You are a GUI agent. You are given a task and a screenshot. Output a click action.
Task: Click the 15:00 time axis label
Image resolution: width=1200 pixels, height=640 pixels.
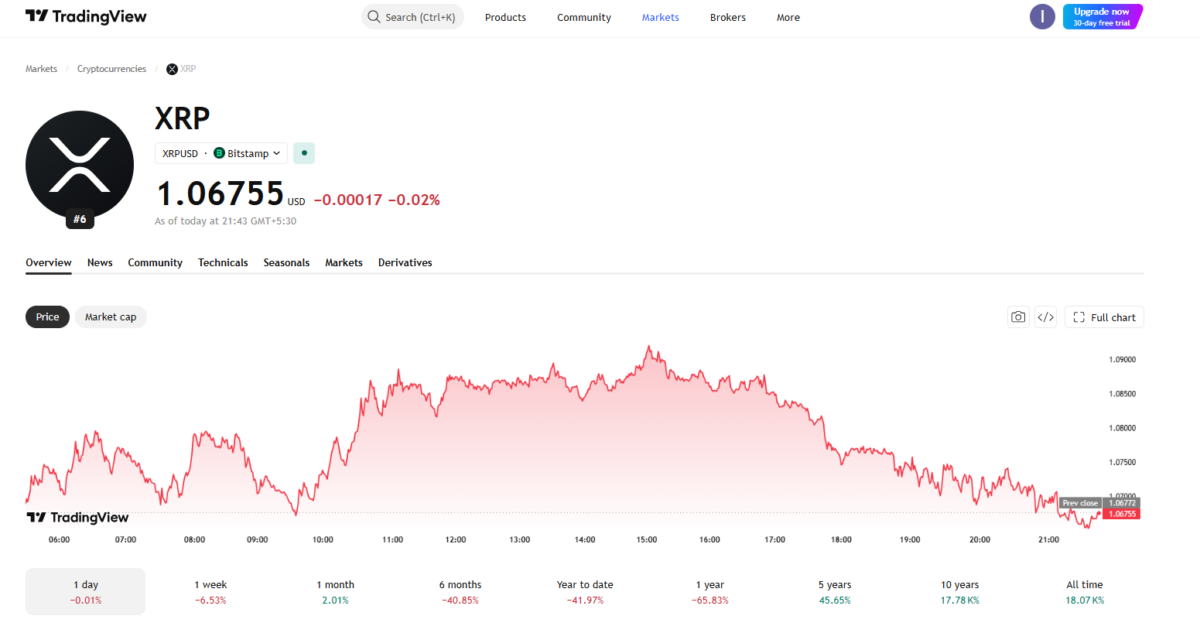pyautogui.click(x=646, y=540)
